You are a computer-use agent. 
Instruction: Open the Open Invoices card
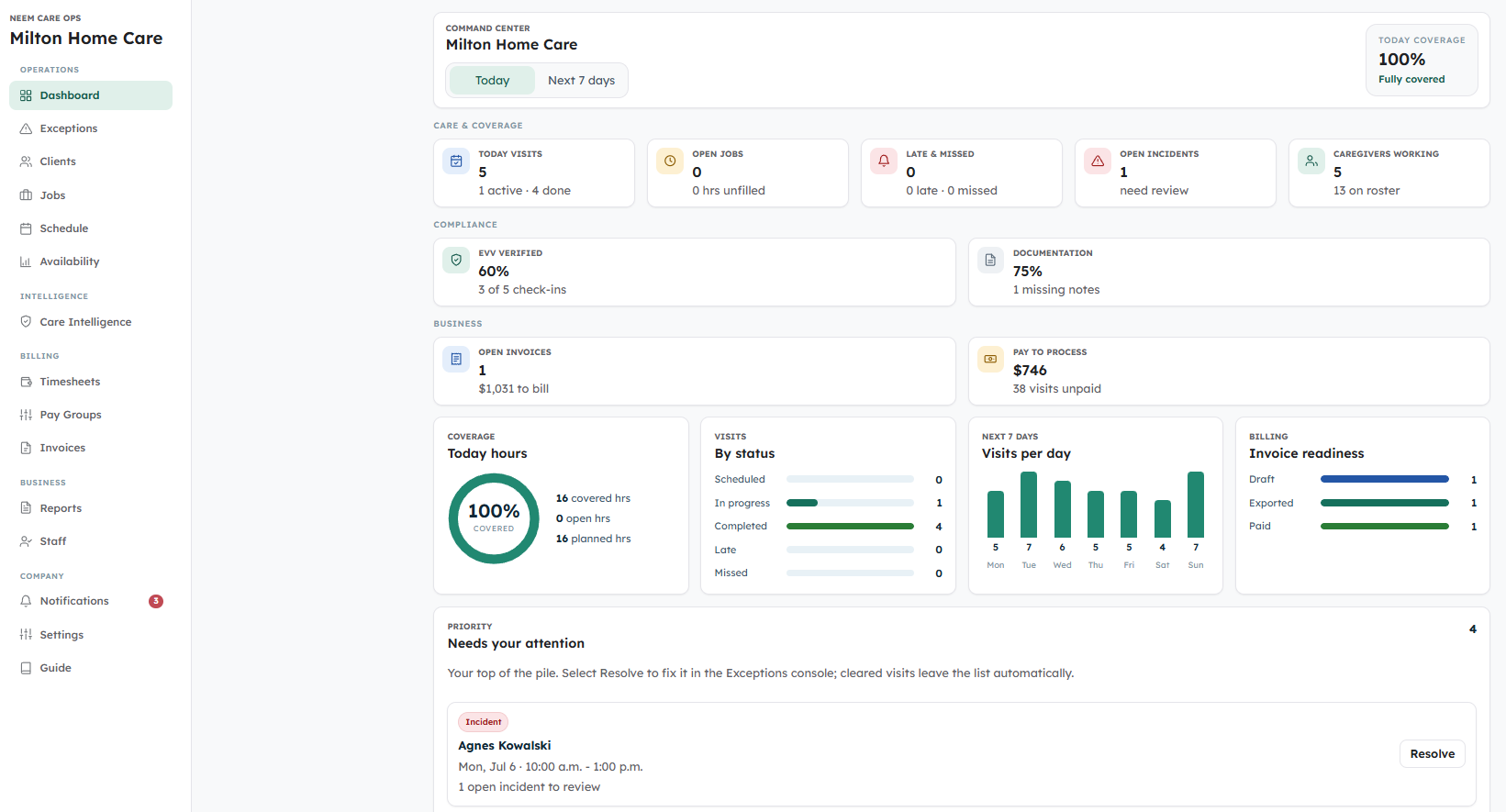point(694,371)
